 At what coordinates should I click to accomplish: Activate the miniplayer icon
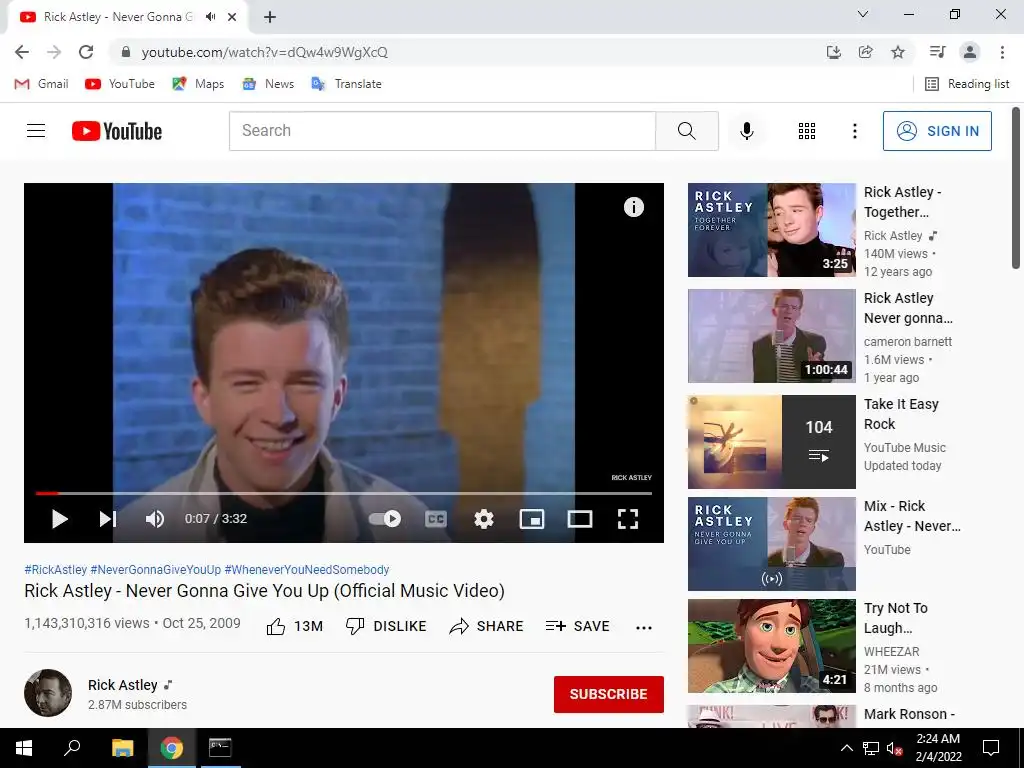coord(532,519)
